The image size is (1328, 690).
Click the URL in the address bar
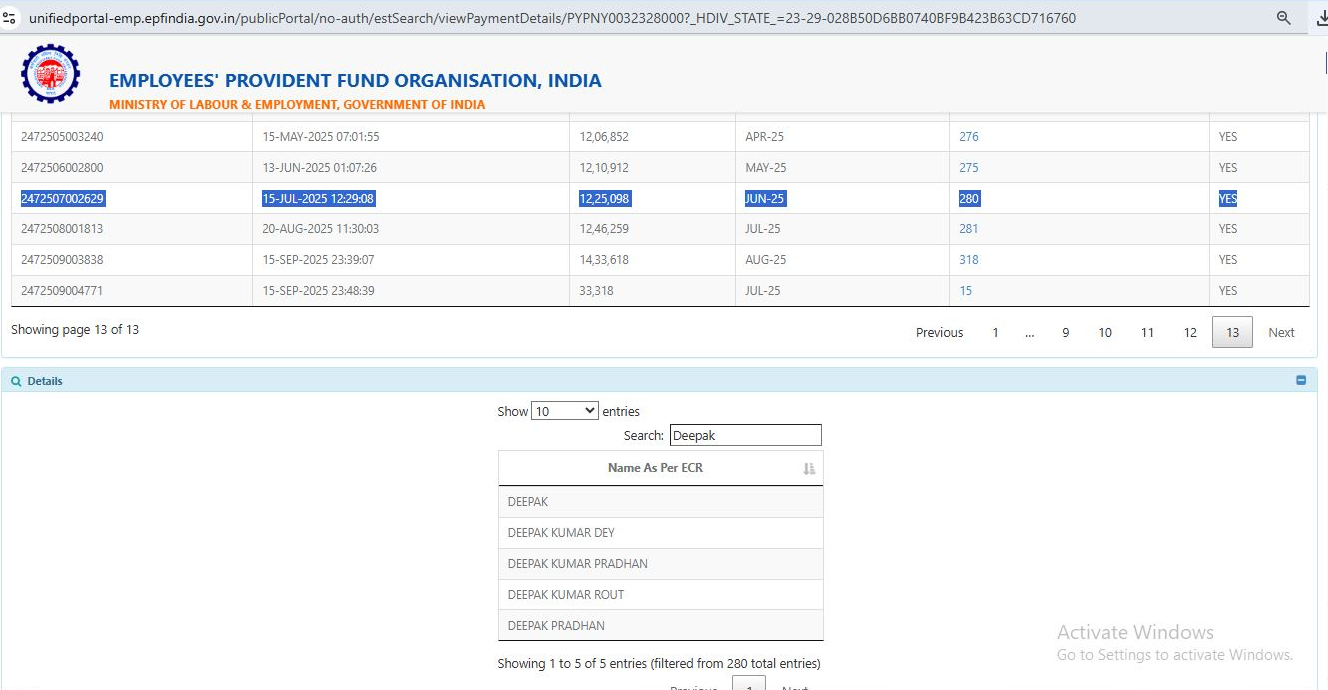coord(550,18)
